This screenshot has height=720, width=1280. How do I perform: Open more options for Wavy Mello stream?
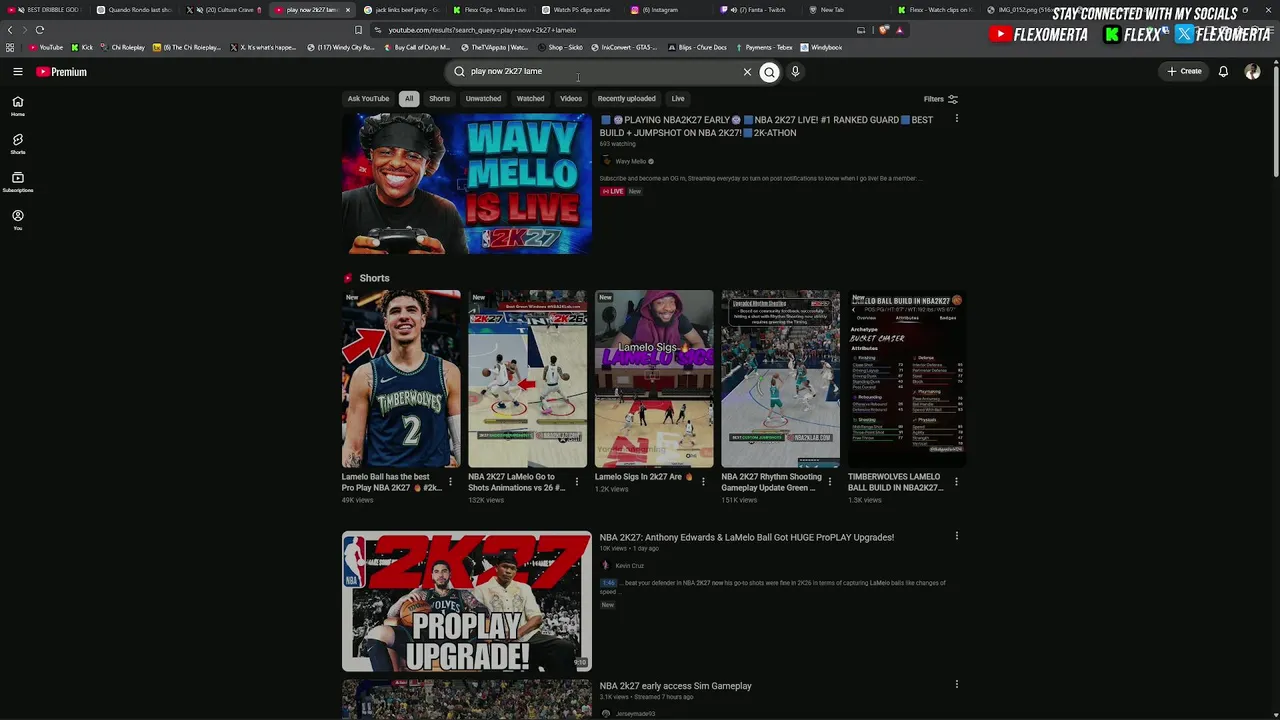click(x=957, y=119)
